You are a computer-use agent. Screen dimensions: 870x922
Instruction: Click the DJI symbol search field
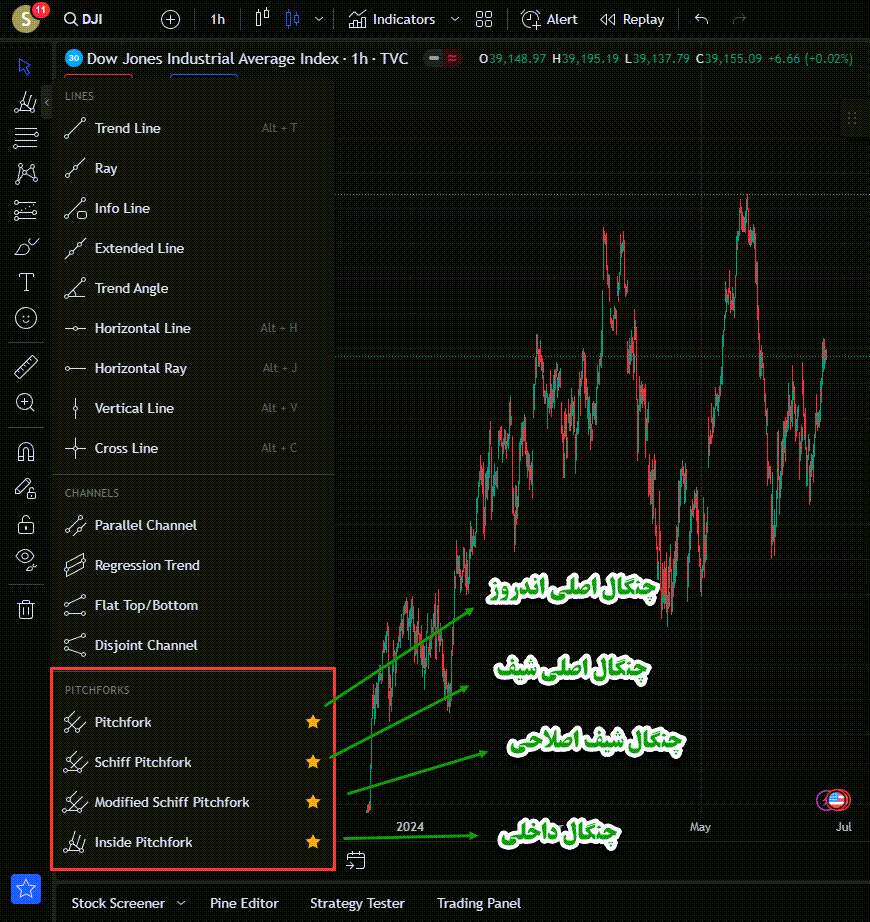pyautogui.click(x=83, y=19)
